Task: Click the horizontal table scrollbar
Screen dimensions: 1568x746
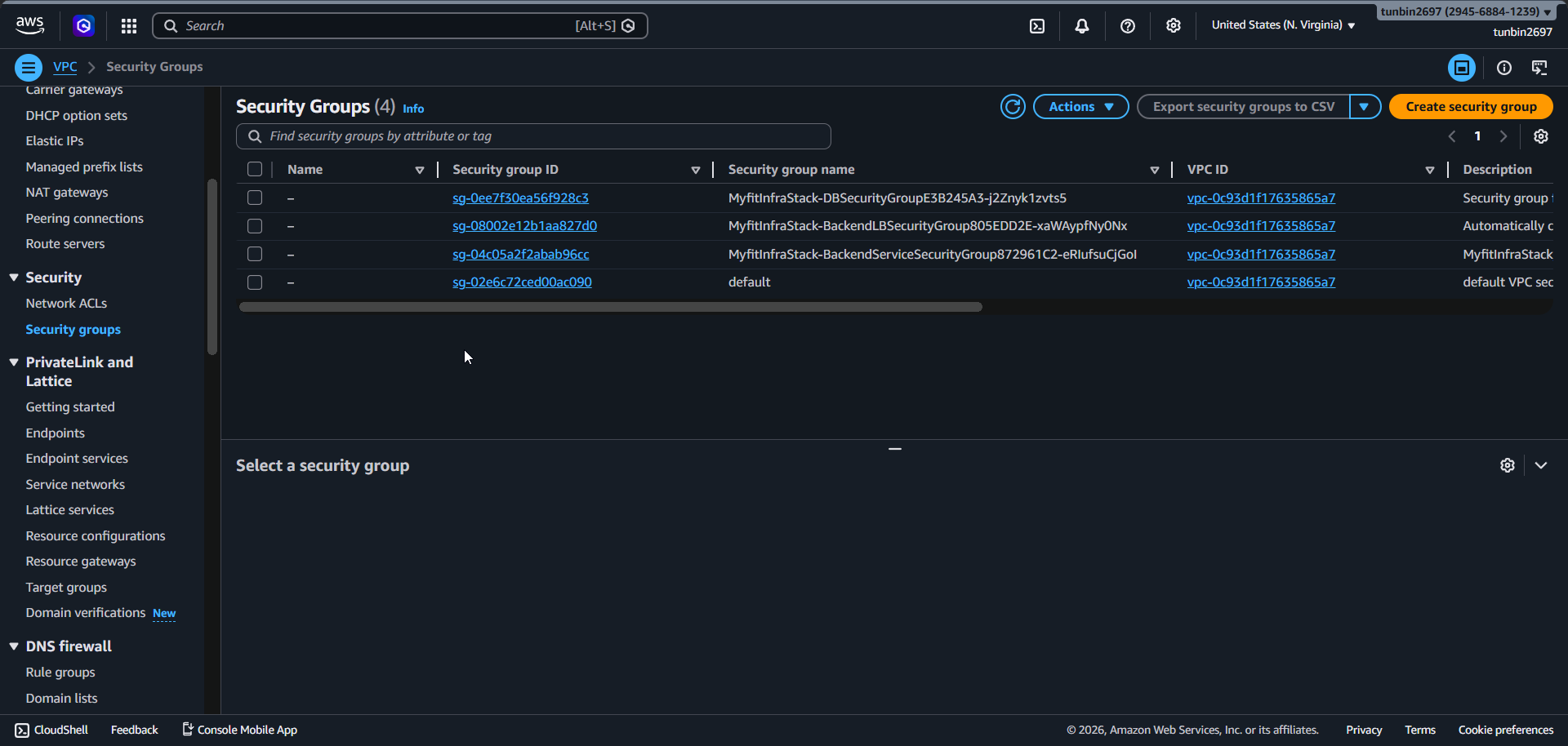Action: pyautogui.click(x=610, y=308)
